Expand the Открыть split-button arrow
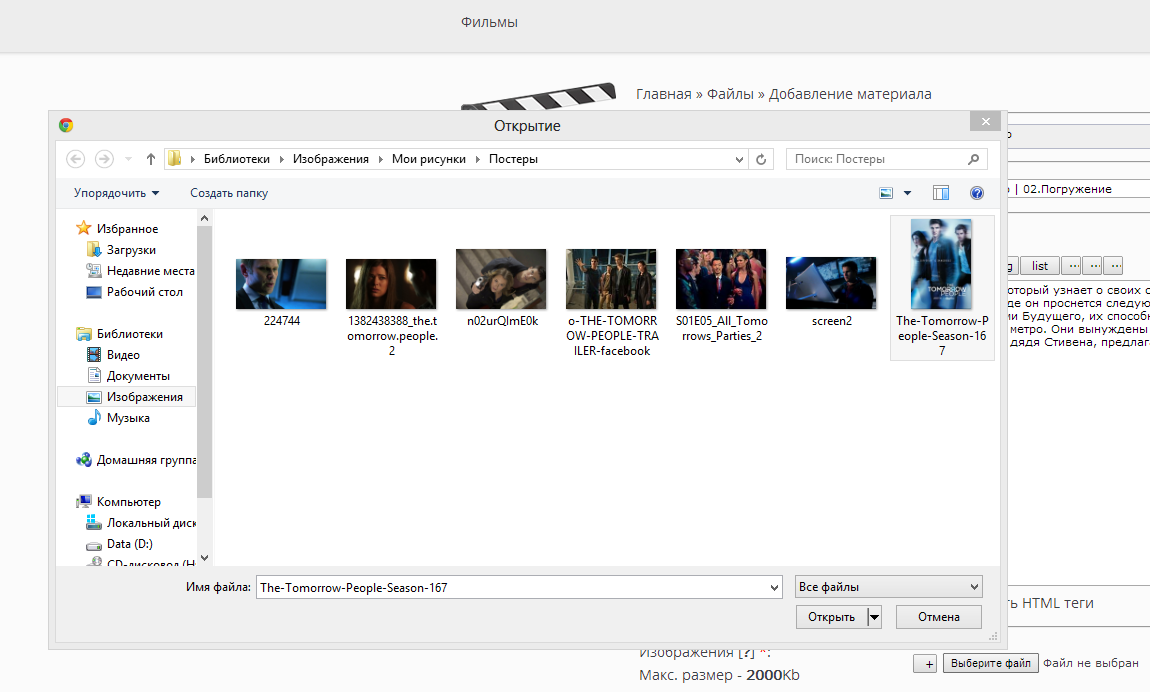The width and height of the screenshot is (1150, 692). (x=874, y=617)
